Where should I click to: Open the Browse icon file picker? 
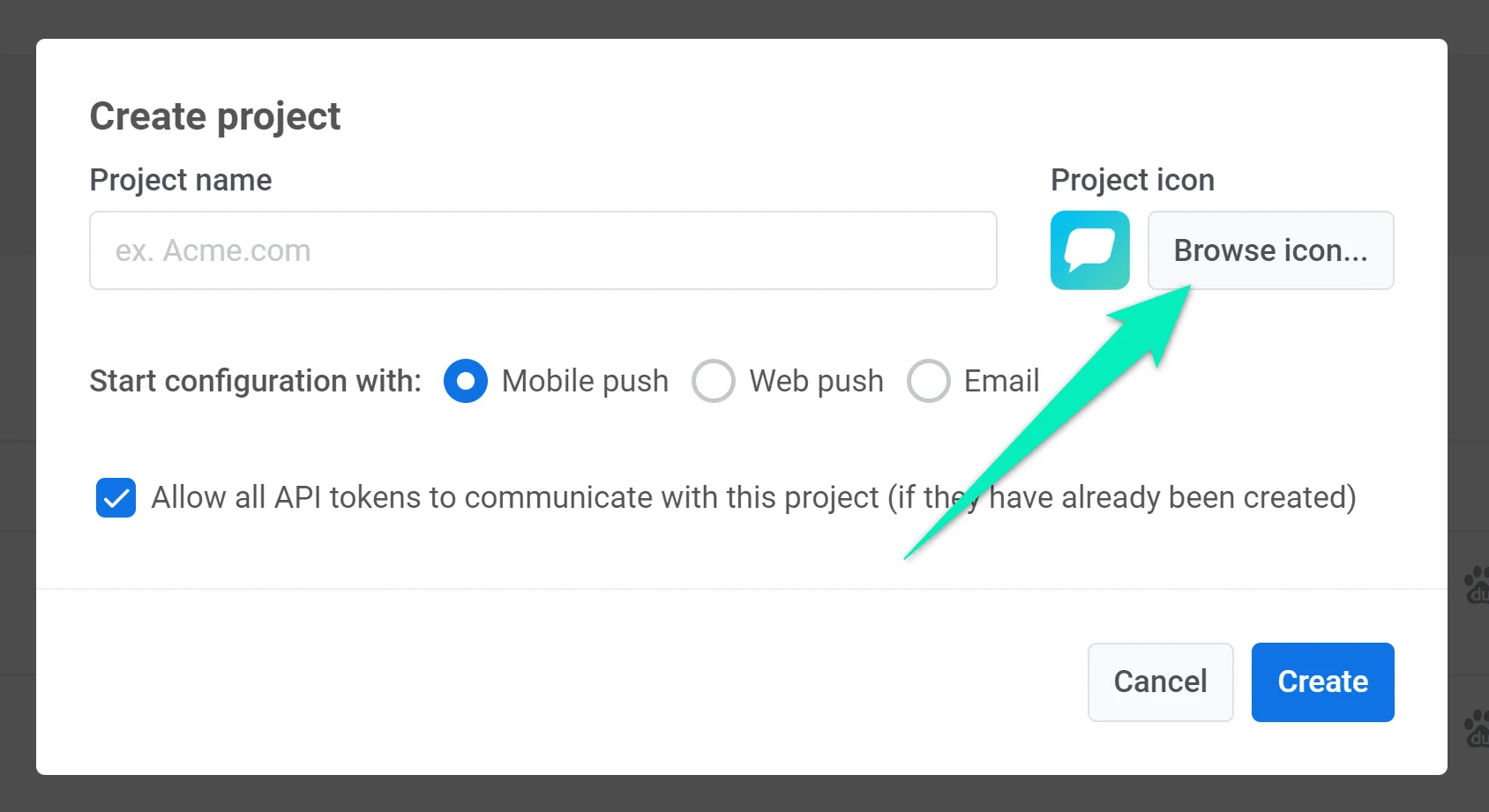click(1269, 250)
